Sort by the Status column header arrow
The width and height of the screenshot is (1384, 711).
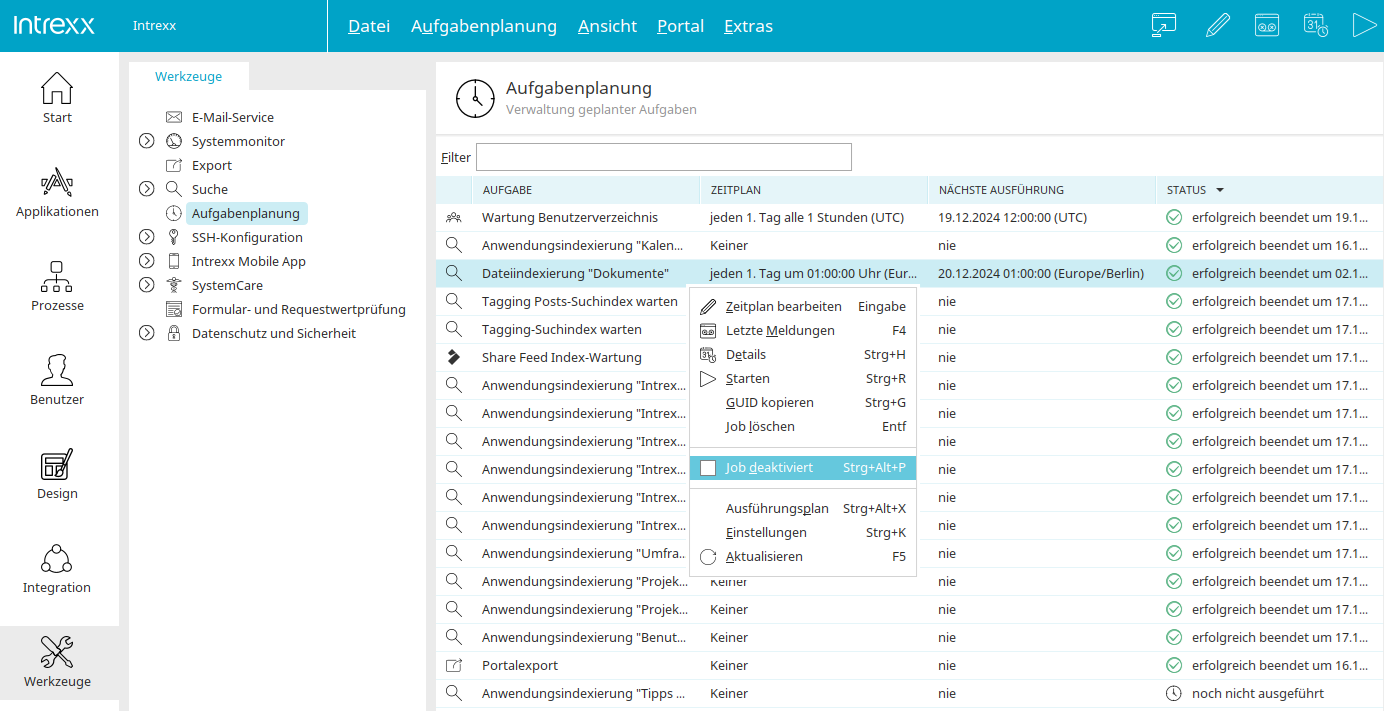(x=1220, y=190)
